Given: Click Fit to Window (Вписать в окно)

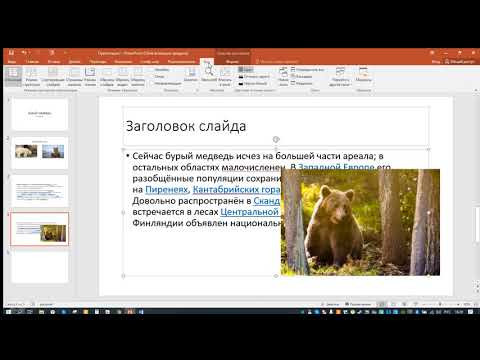Looking at the screenshot, I should (x=225, y=77).
